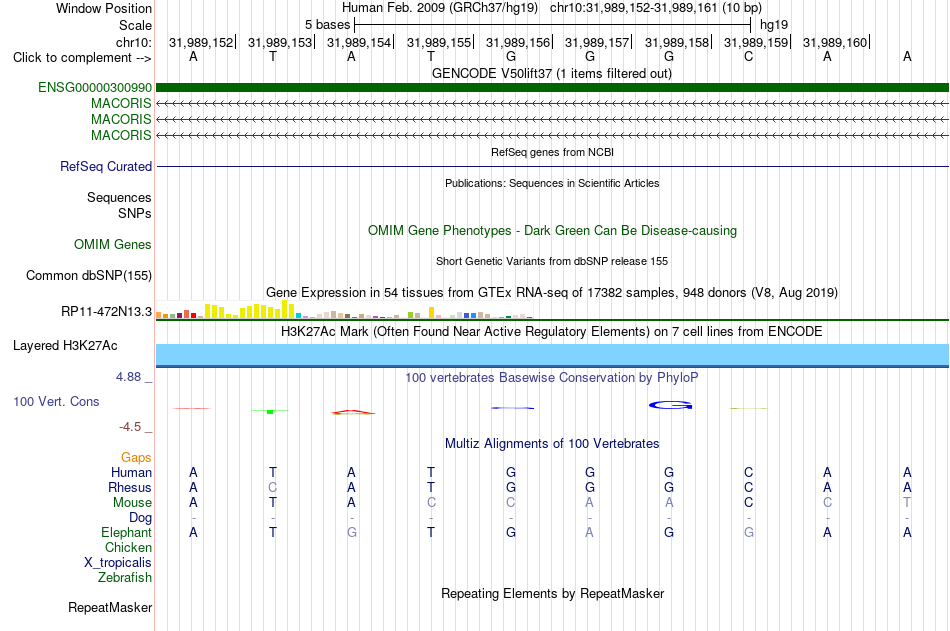
Task: Click the blue G conservation logo in PhyloP track
Action: click(670, 405)
